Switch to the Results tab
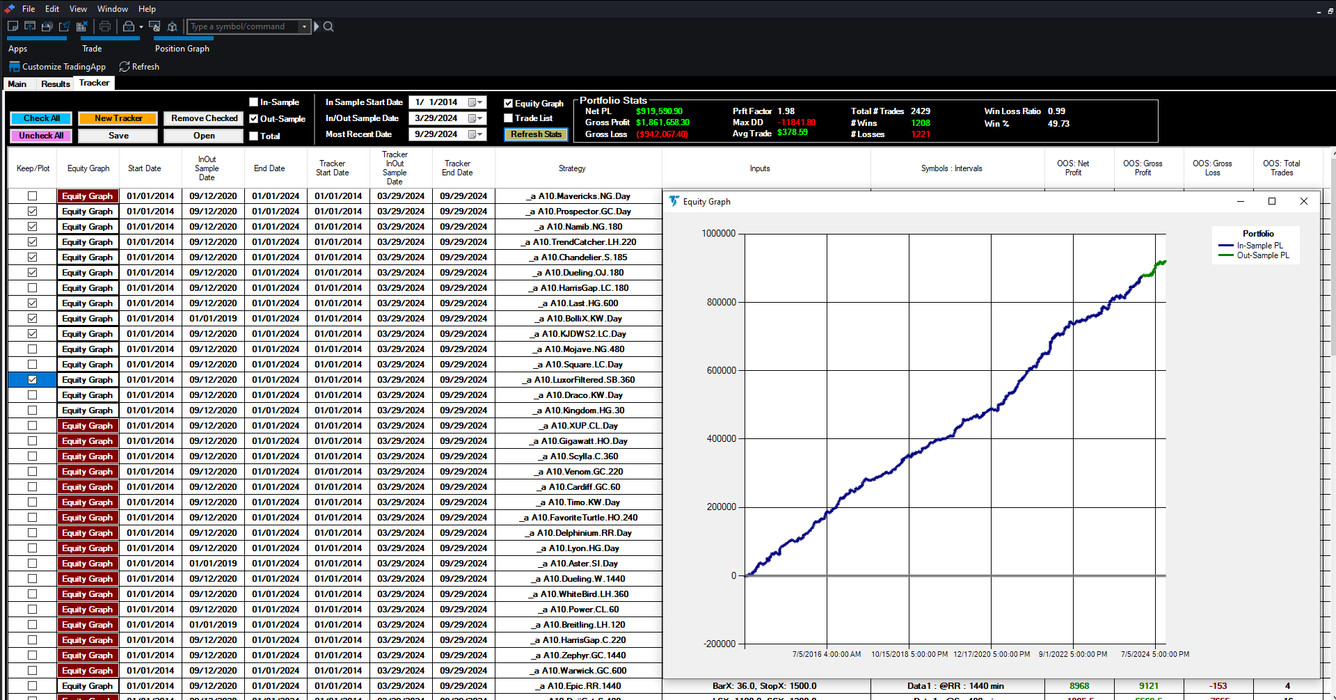The height and width of the screenshot is (700, 1336). point(54,84)
